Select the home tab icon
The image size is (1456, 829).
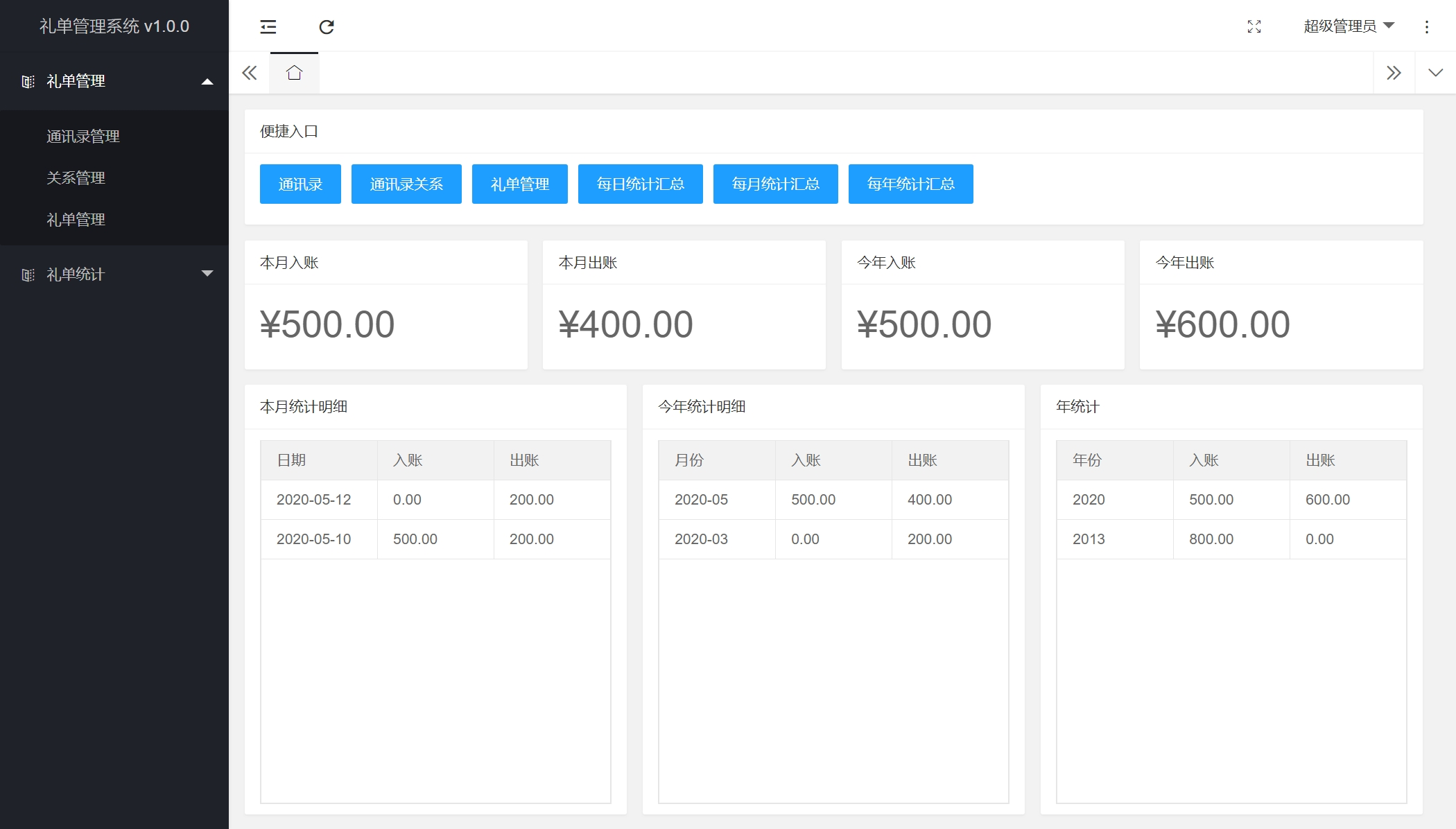[294, 73]
